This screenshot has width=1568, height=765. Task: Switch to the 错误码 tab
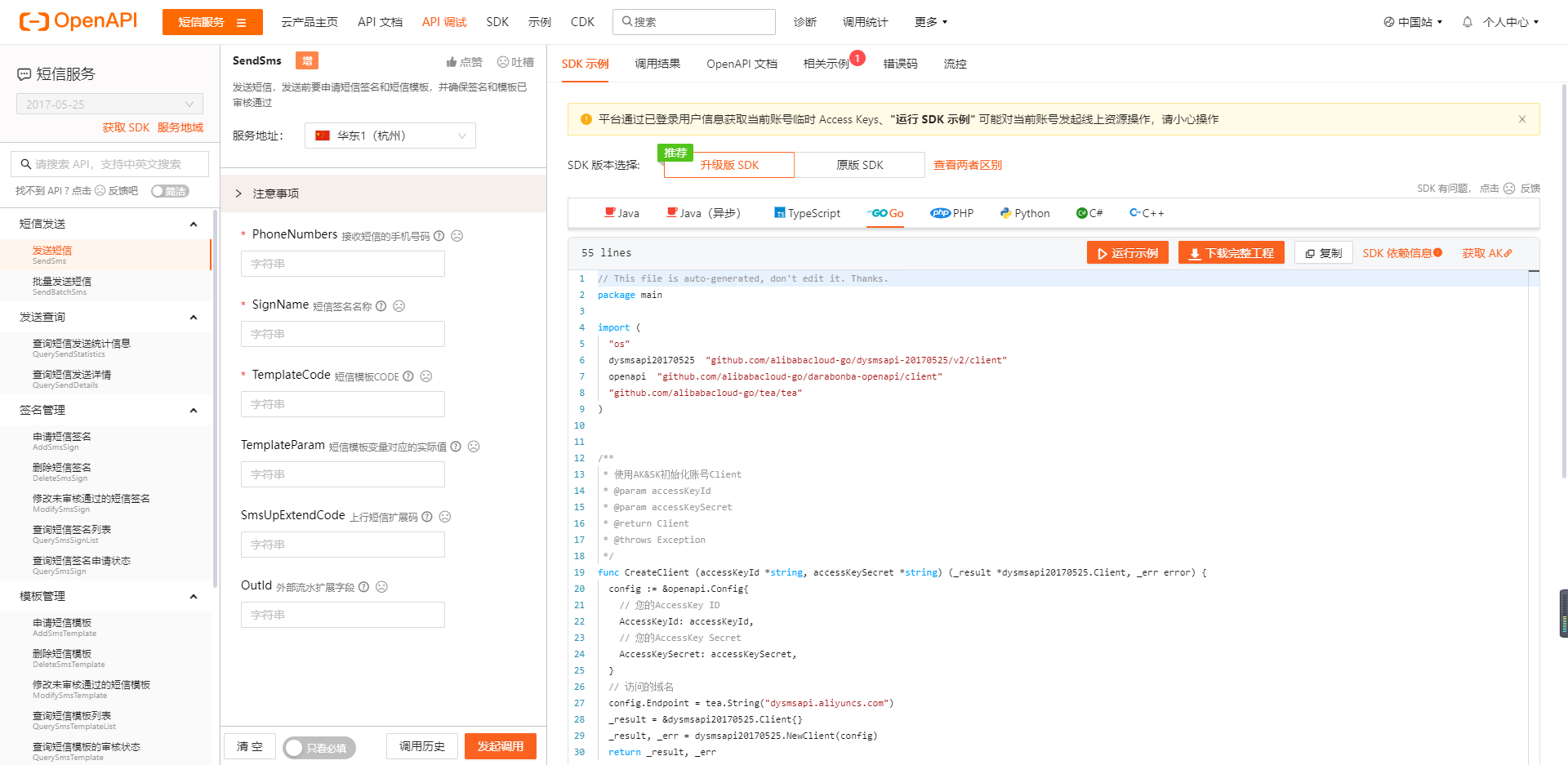(x=901, y=64)
